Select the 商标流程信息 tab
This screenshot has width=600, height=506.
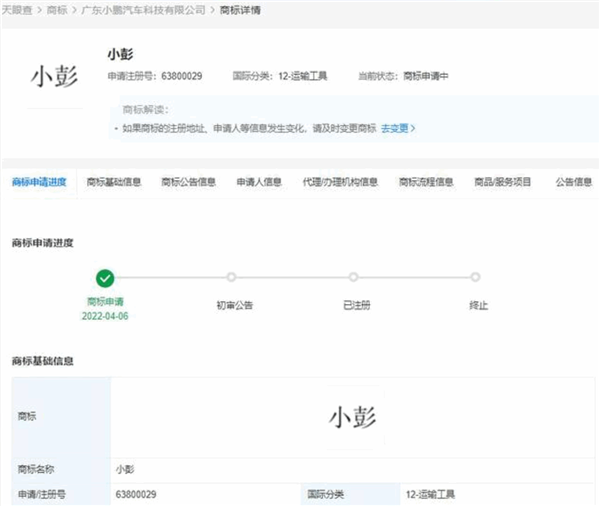(426, 182)
